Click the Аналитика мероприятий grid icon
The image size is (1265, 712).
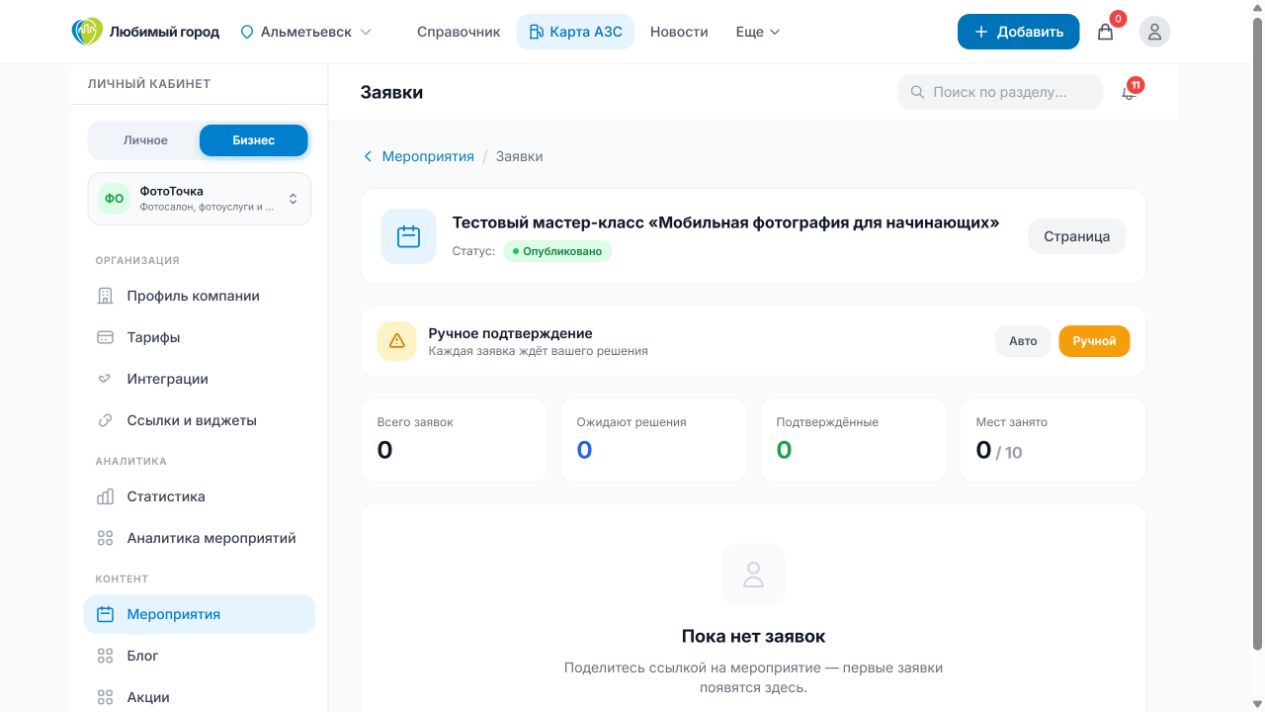click(105, 538)
